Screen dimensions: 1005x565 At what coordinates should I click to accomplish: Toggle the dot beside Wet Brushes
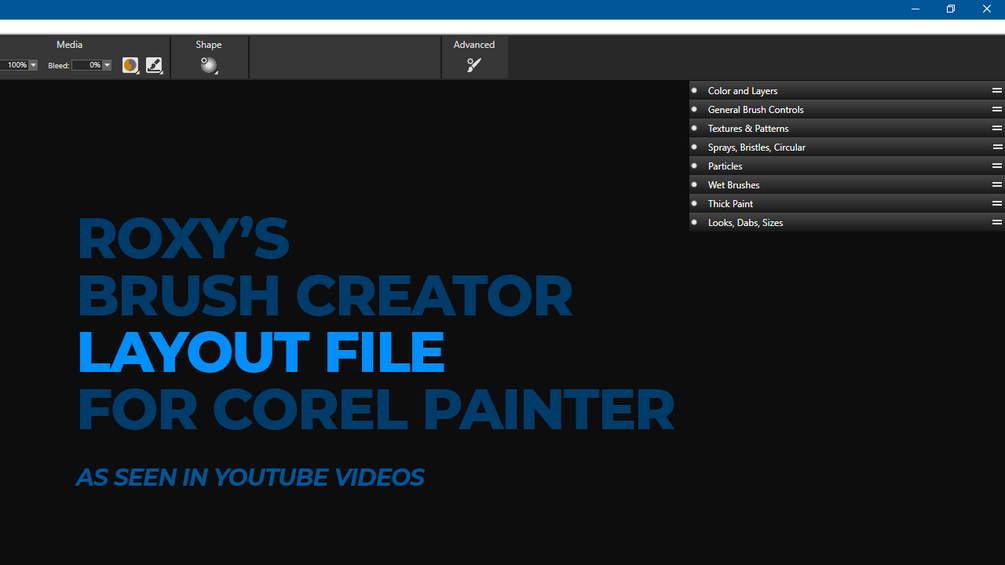[x=694, y=184]
